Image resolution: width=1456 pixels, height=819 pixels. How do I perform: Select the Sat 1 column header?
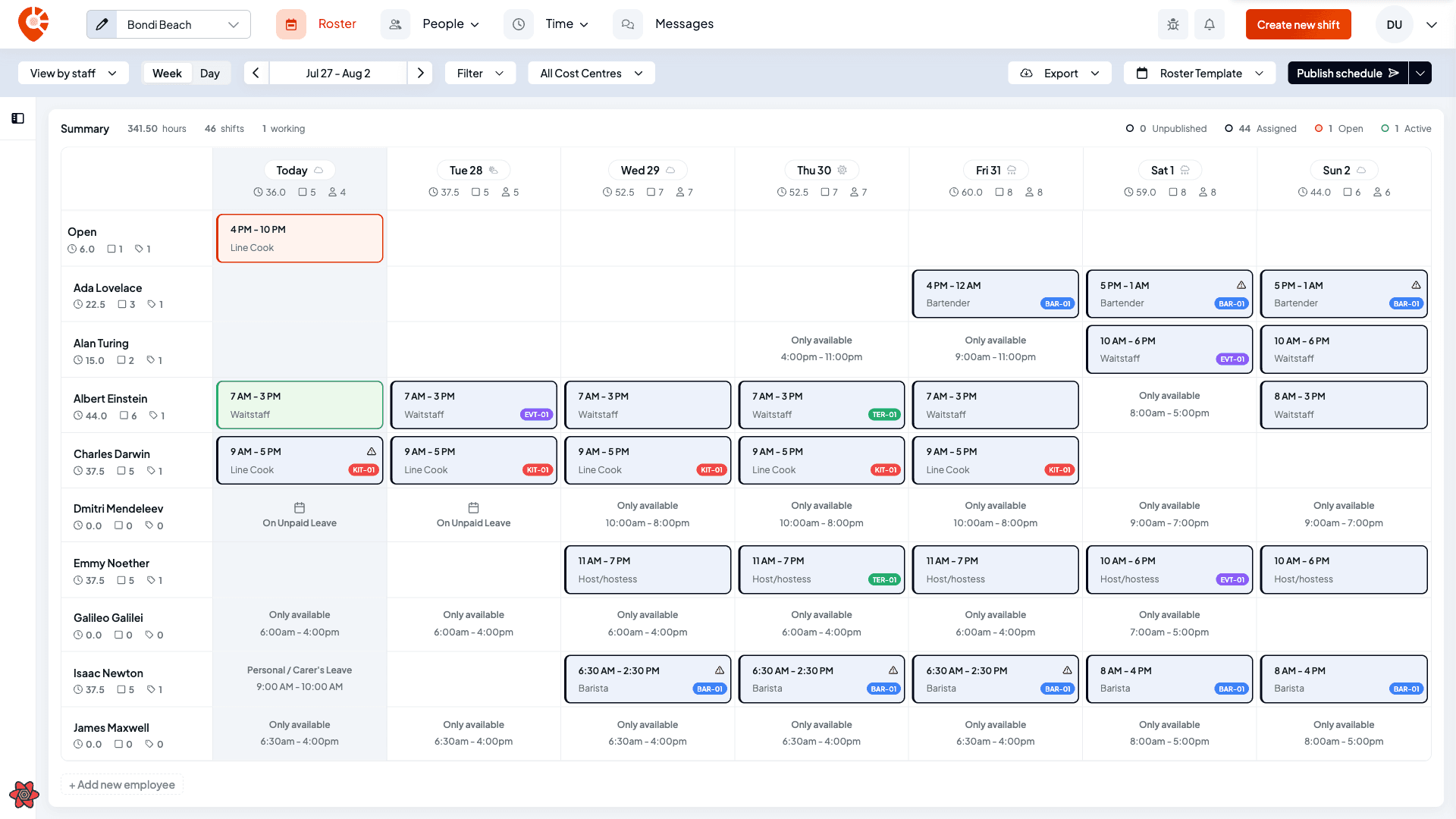[x=1169, y=170]
